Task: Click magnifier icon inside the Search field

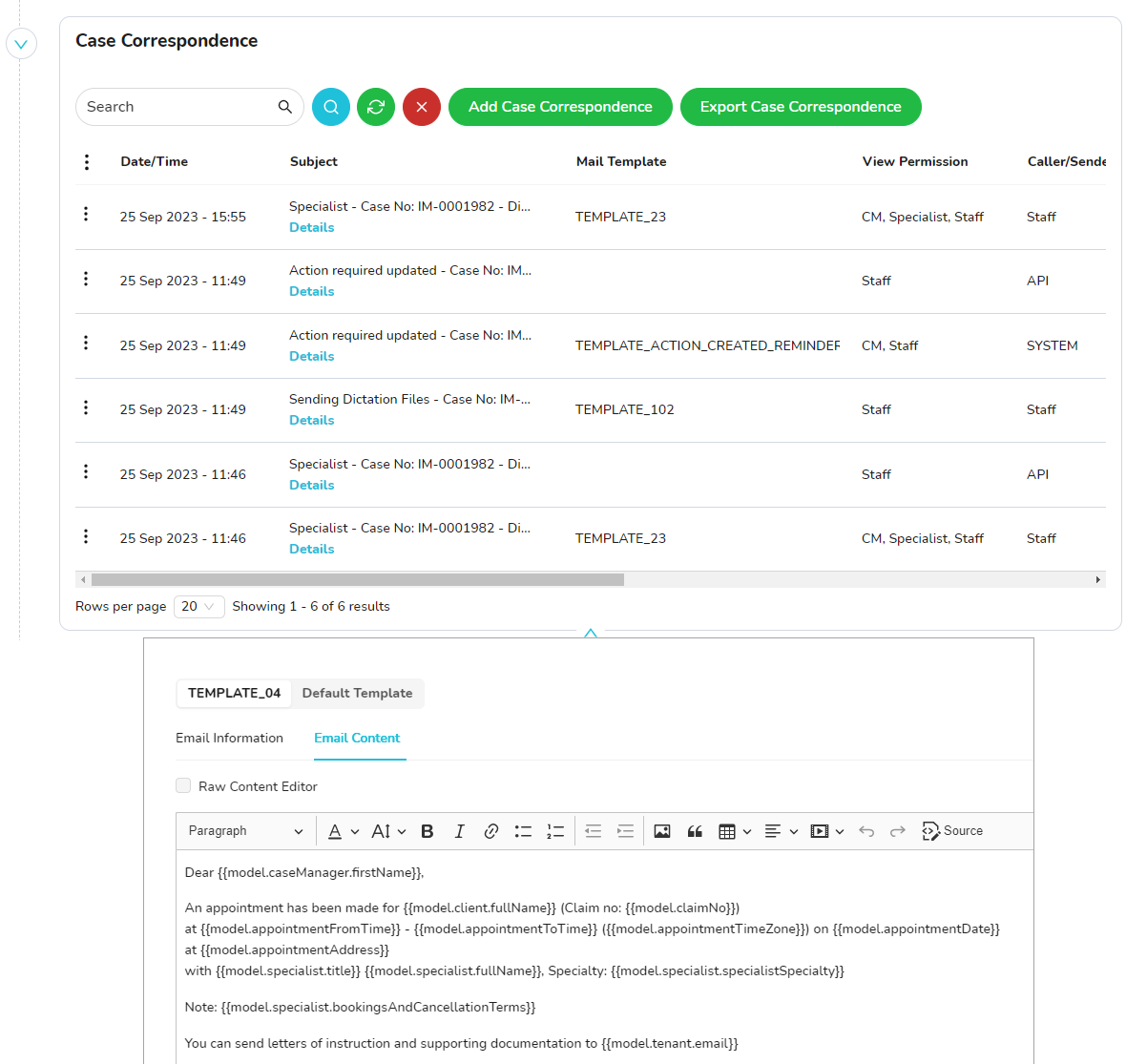Action: pyautogui.click(x=284, y=107)
